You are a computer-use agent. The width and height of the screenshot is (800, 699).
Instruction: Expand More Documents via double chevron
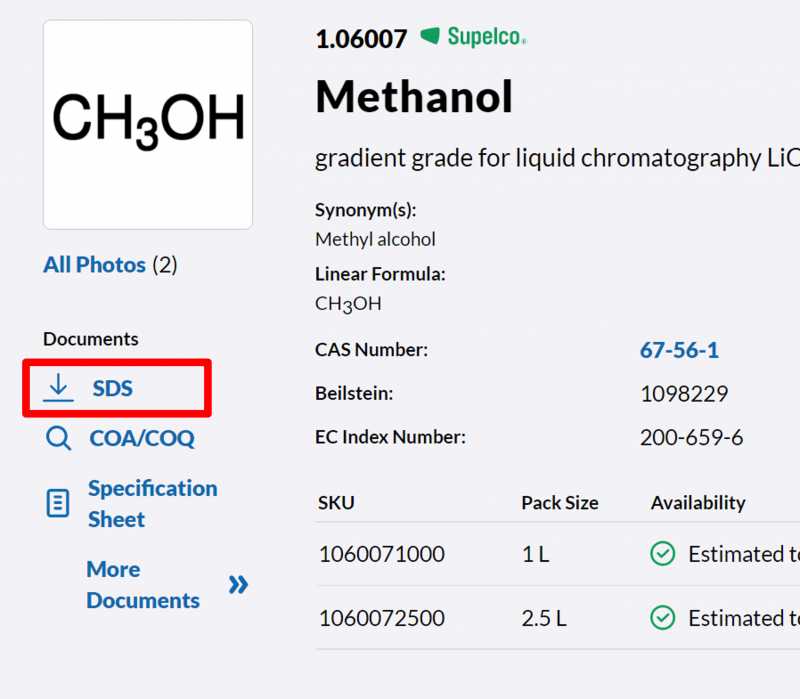[x=238, y=585]
